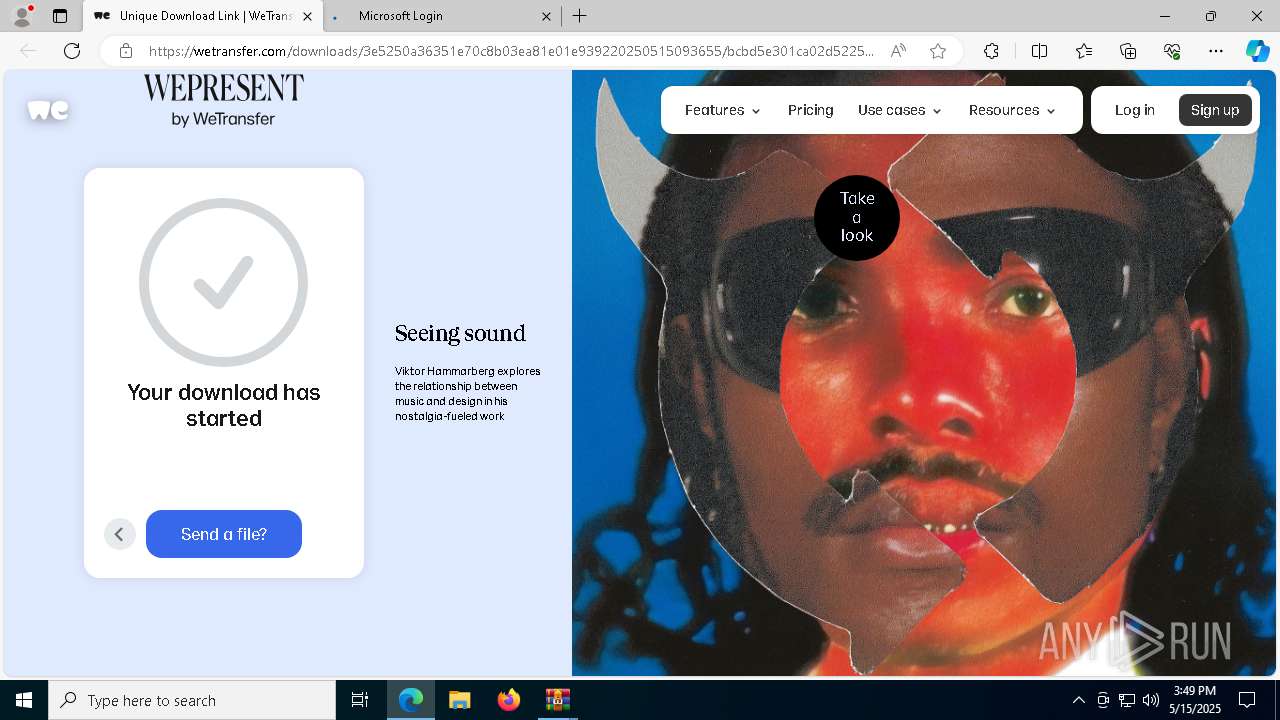Select the Unique Download Link WeTransfer tab
This screenshot has width=1280, height=720.
pos(203,16)
